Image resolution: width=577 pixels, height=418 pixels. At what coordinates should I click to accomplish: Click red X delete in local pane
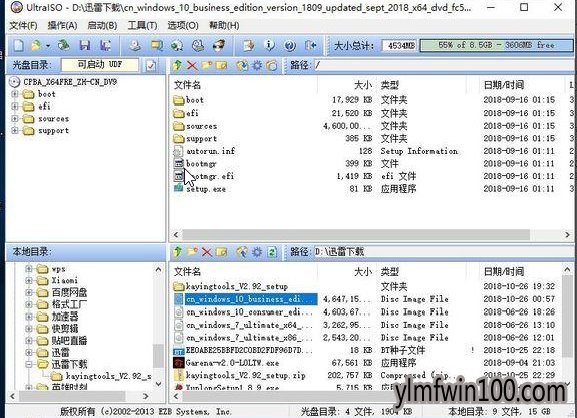click(x=207, y=252)
